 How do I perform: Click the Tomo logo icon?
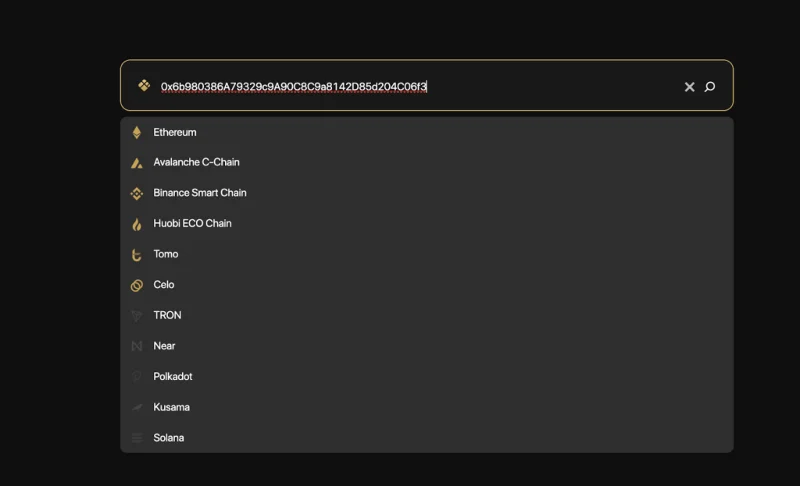136,255
